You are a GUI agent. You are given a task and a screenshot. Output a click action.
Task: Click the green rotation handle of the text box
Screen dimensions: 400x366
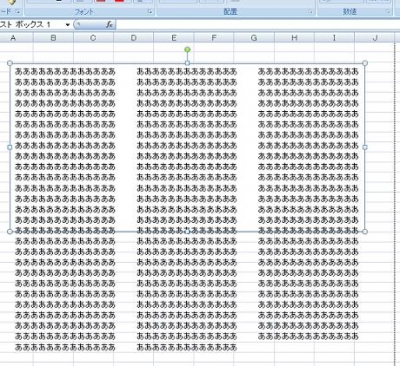(187, 50)
